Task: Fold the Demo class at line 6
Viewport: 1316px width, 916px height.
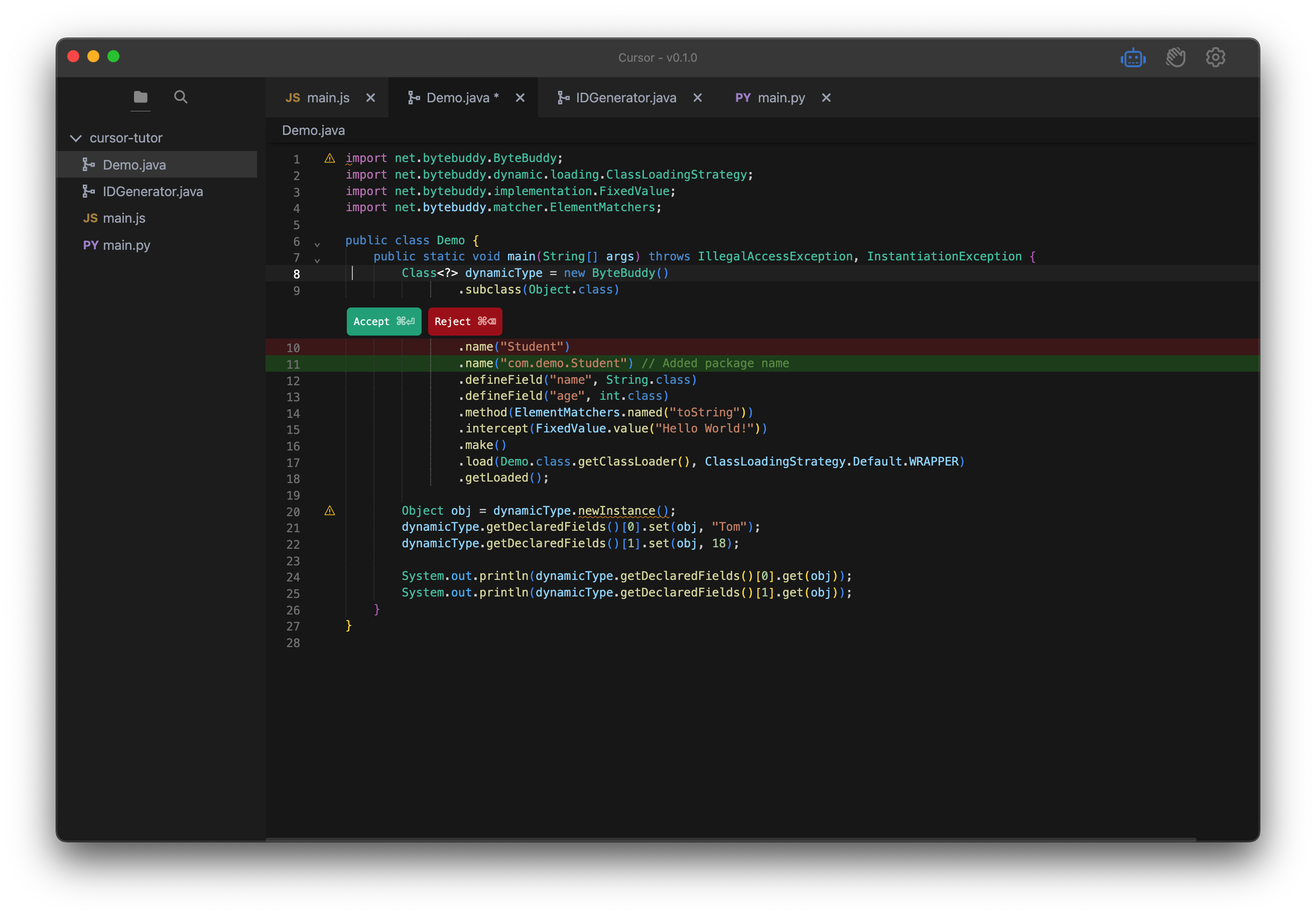Action: 317,245
